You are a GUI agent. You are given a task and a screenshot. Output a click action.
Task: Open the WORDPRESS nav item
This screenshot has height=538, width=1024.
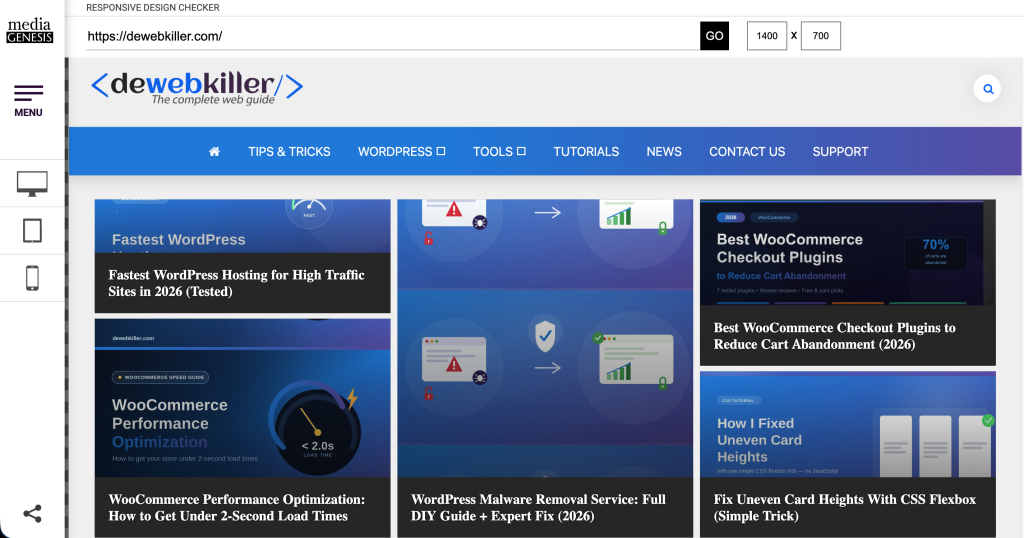(x=395, y=151)
